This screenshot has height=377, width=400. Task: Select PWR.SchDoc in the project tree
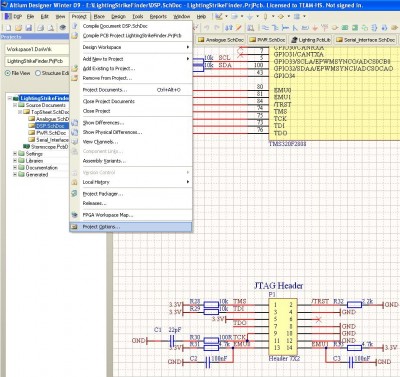pos(51,133)
